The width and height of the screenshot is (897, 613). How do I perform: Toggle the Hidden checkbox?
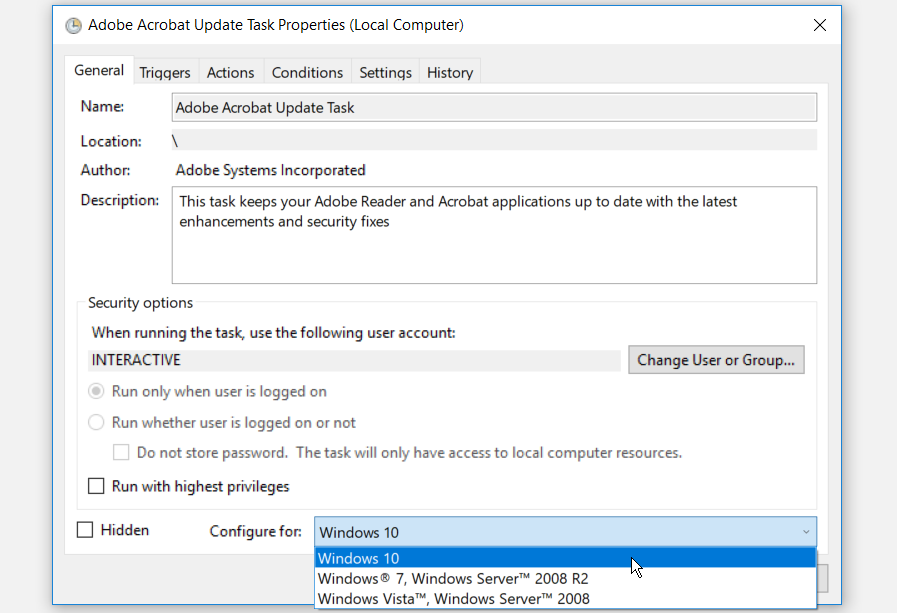[x=86, y=530]
